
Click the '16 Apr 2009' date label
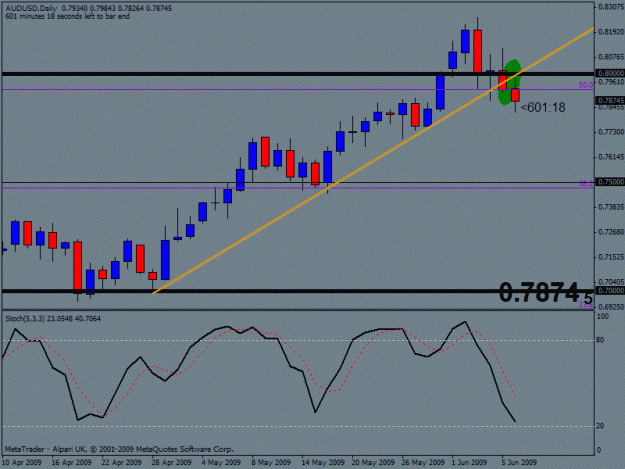coord(71,463)
